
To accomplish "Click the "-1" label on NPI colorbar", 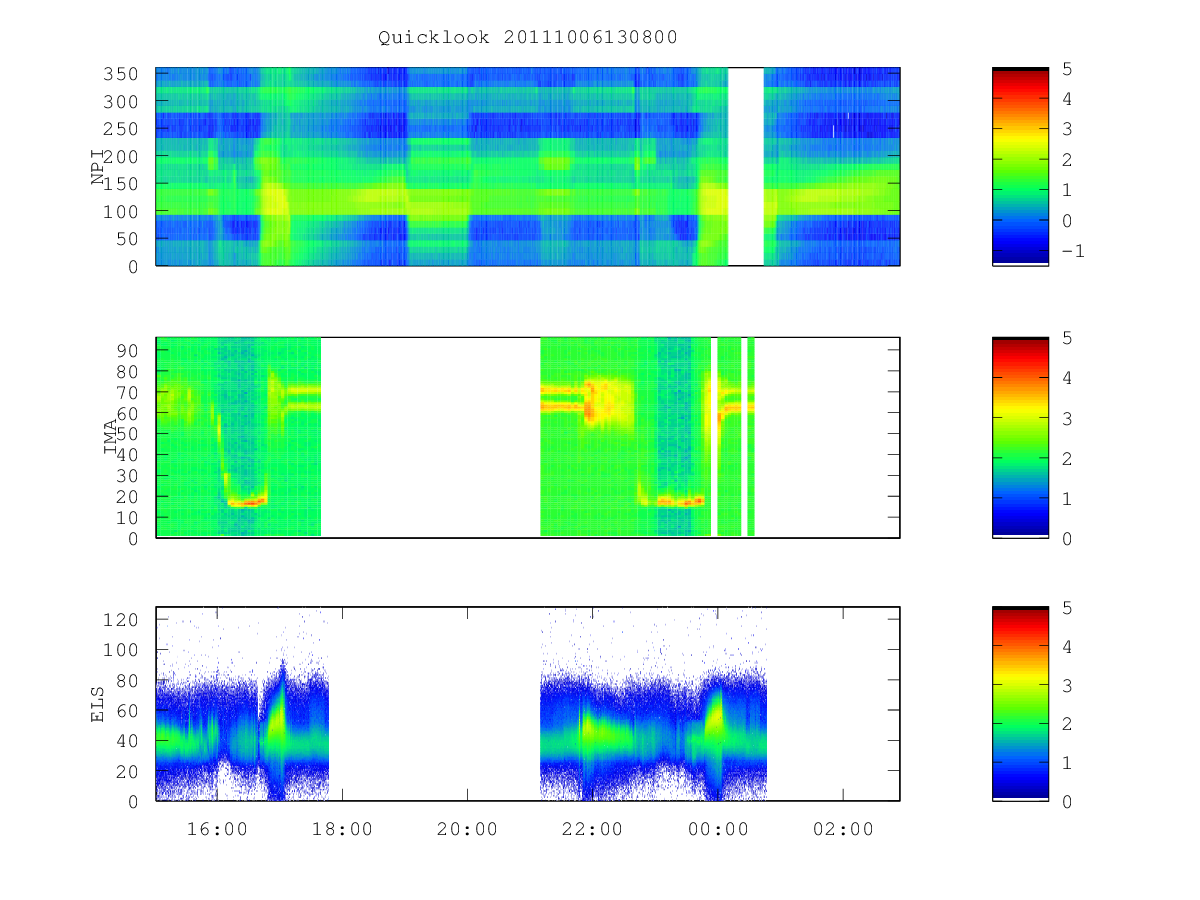I will pyautogui.click(x=1071, y=251).
